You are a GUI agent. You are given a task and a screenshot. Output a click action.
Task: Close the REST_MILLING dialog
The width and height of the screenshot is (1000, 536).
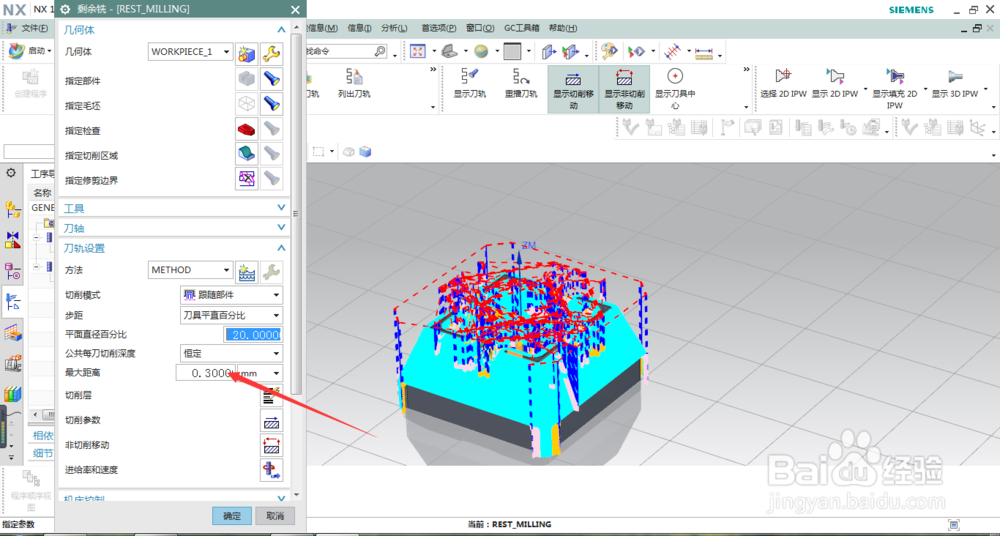pos(295,10)
